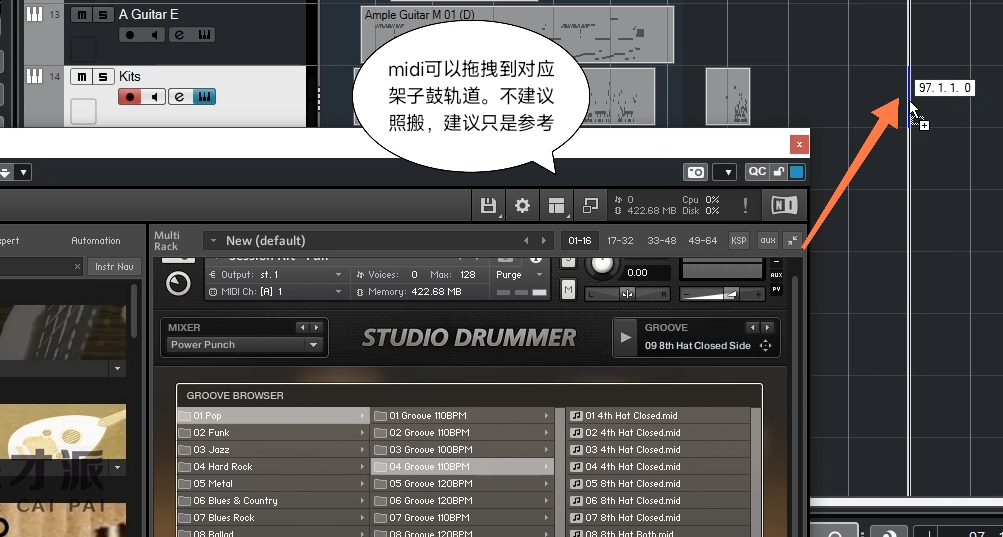Open Kontakt workspace layout menu
The height and width of the screenshot is (537, 1003).
coord(557,205)
